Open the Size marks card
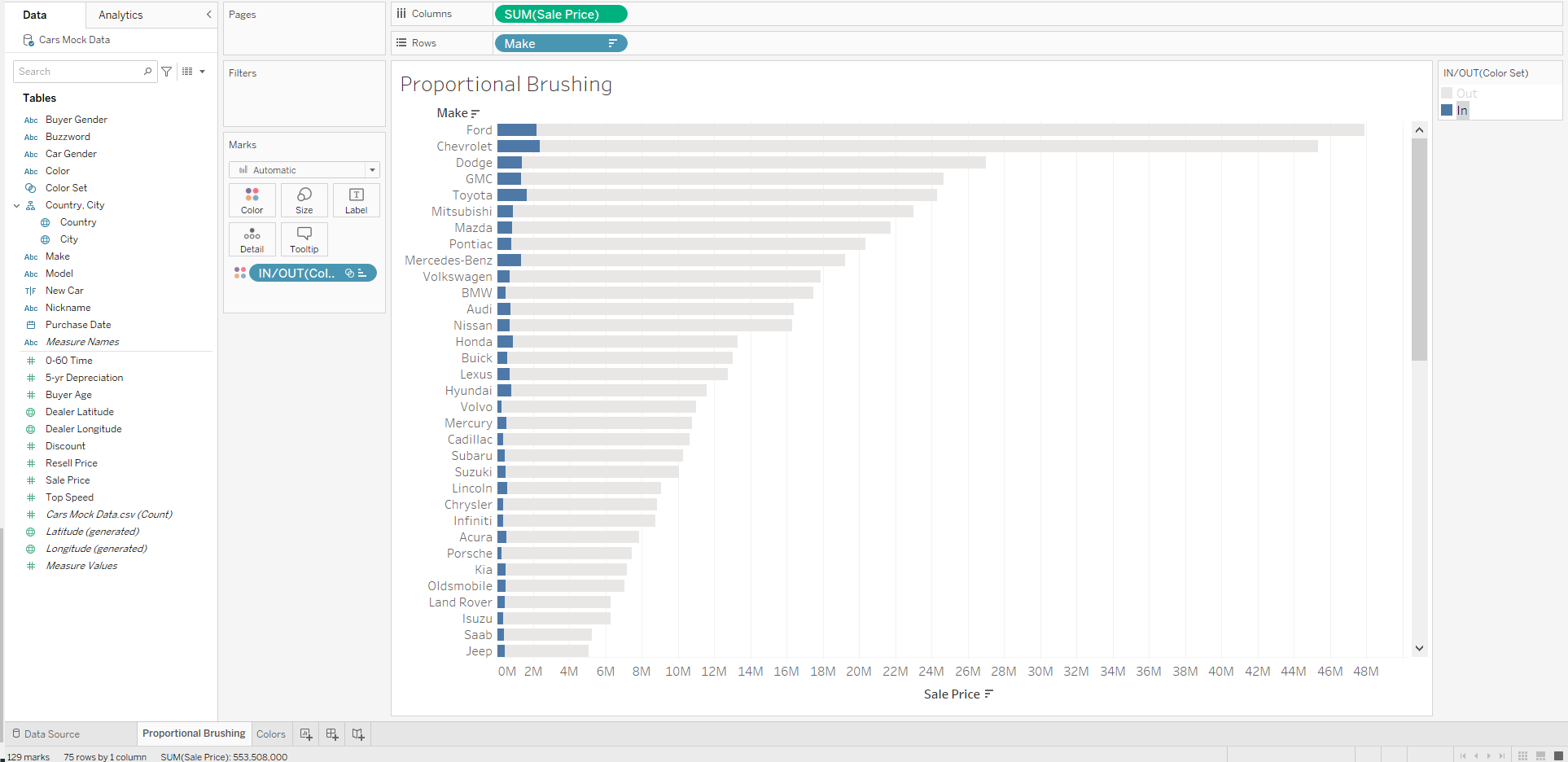The height and width of the screenshot is (762, 1568). coord(304,200)
